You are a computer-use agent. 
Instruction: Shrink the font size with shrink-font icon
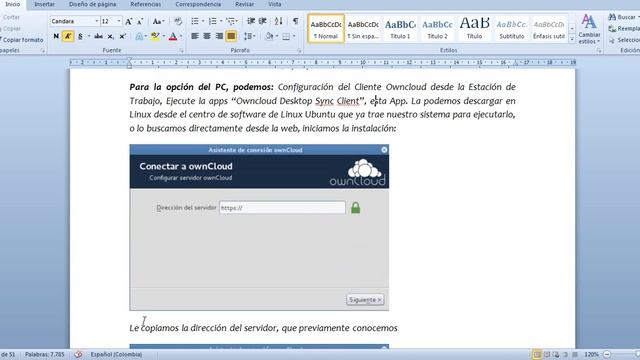click(x=140, y=21)
